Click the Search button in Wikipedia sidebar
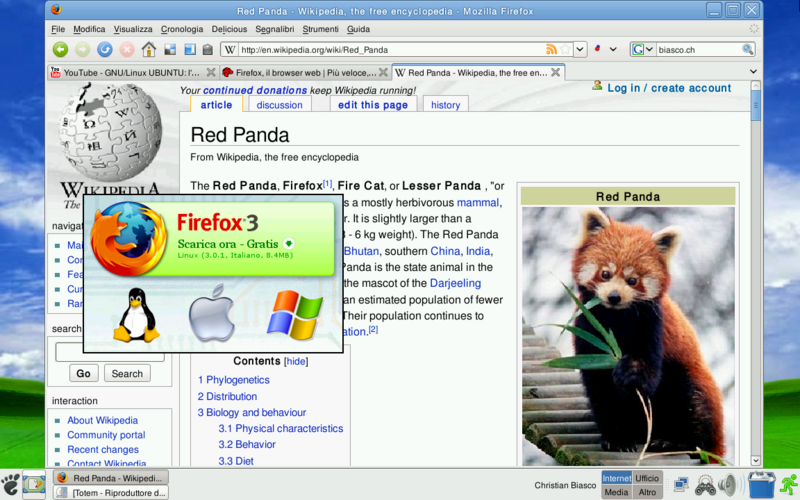This screenshot has height=500, width=800. [x=127, y=373]
